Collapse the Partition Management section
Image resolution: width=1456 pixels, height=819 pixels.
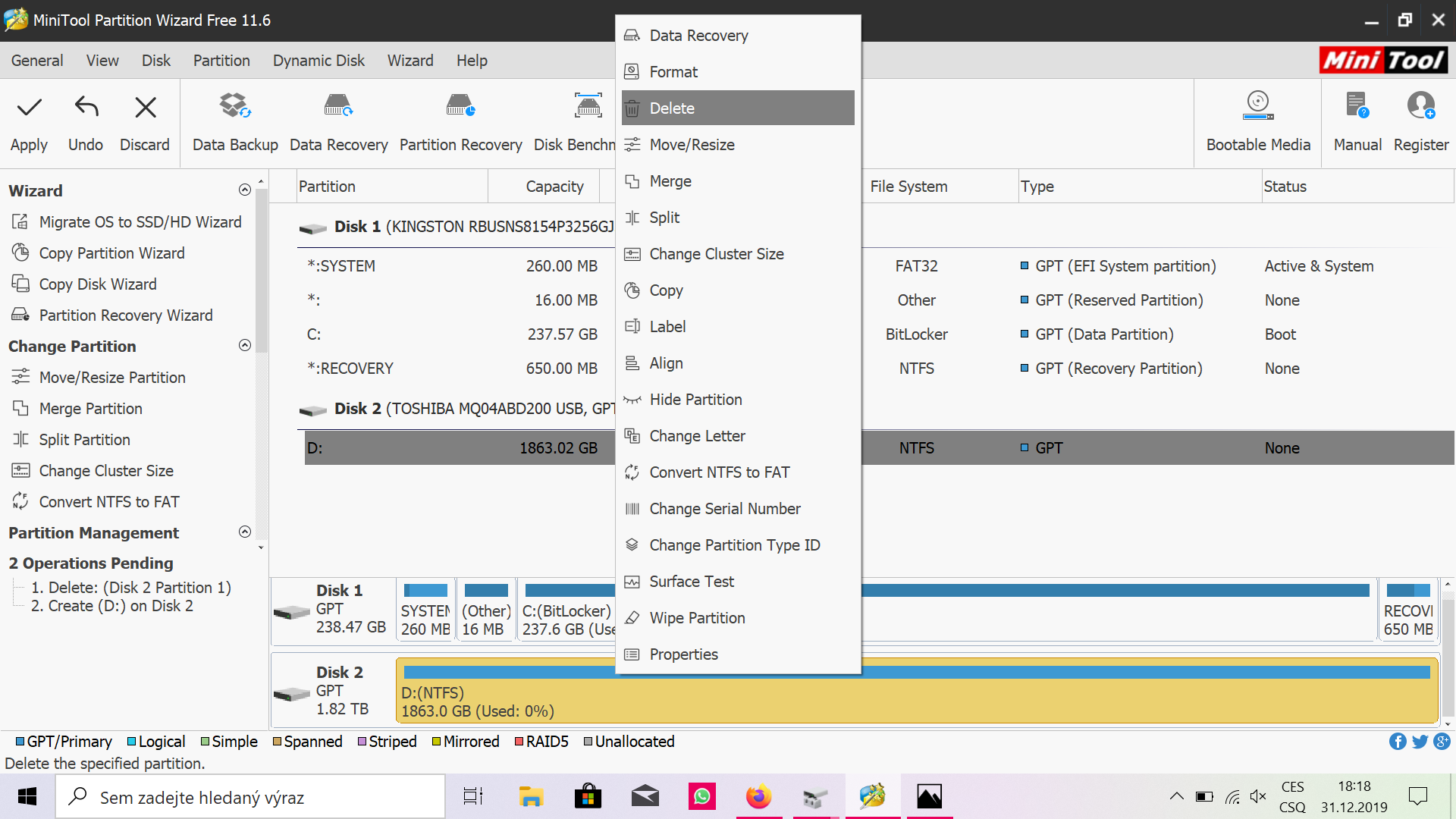245,532
